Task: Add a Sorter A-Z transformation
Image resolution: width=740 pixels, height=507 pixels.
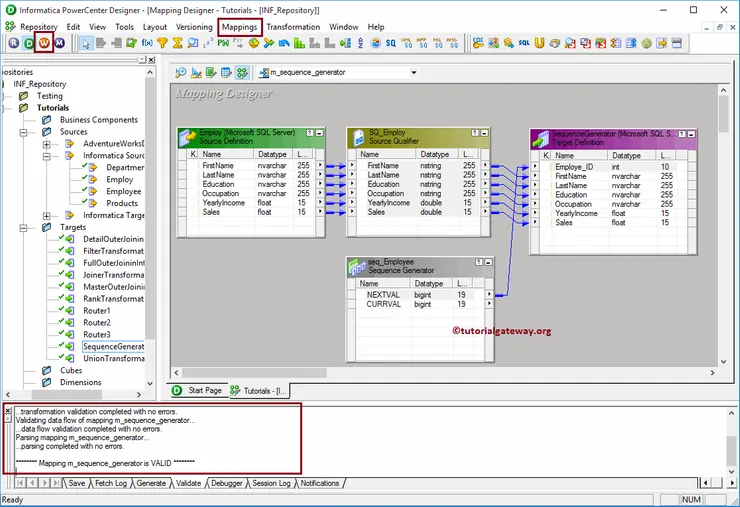Action: 361,43
